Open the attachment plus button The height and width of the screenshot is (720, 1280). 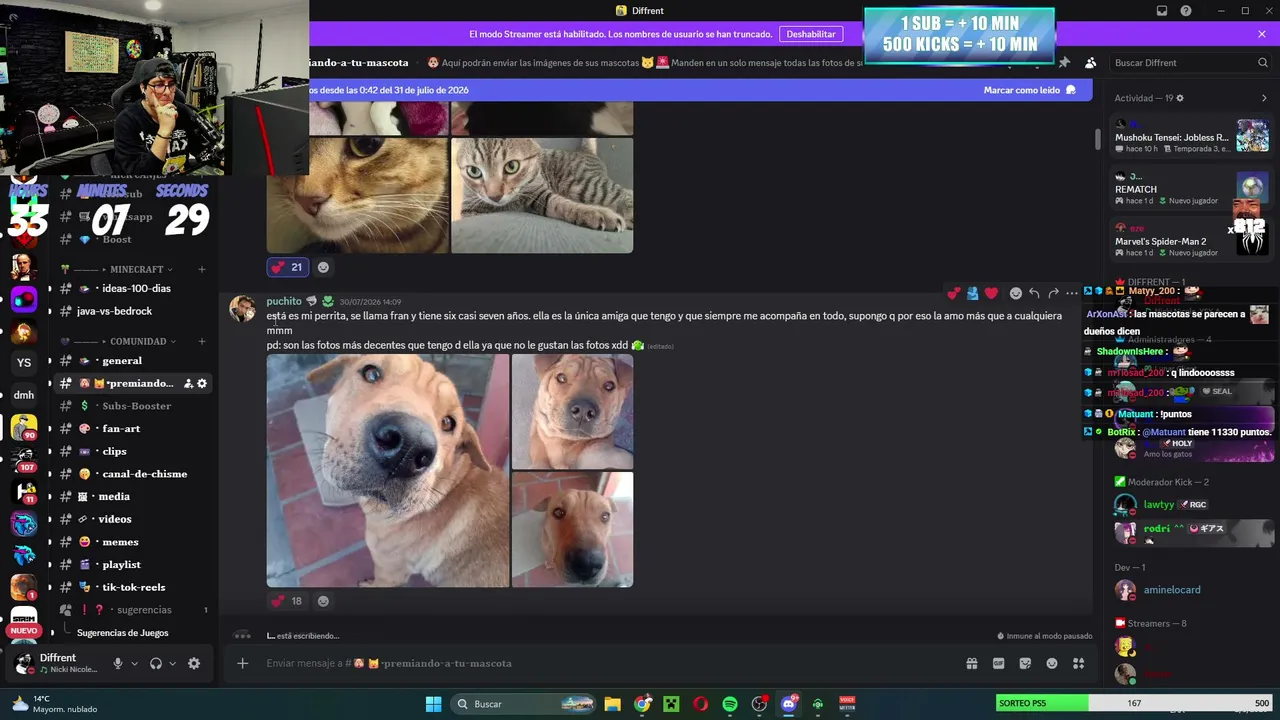tap(242, 663)
